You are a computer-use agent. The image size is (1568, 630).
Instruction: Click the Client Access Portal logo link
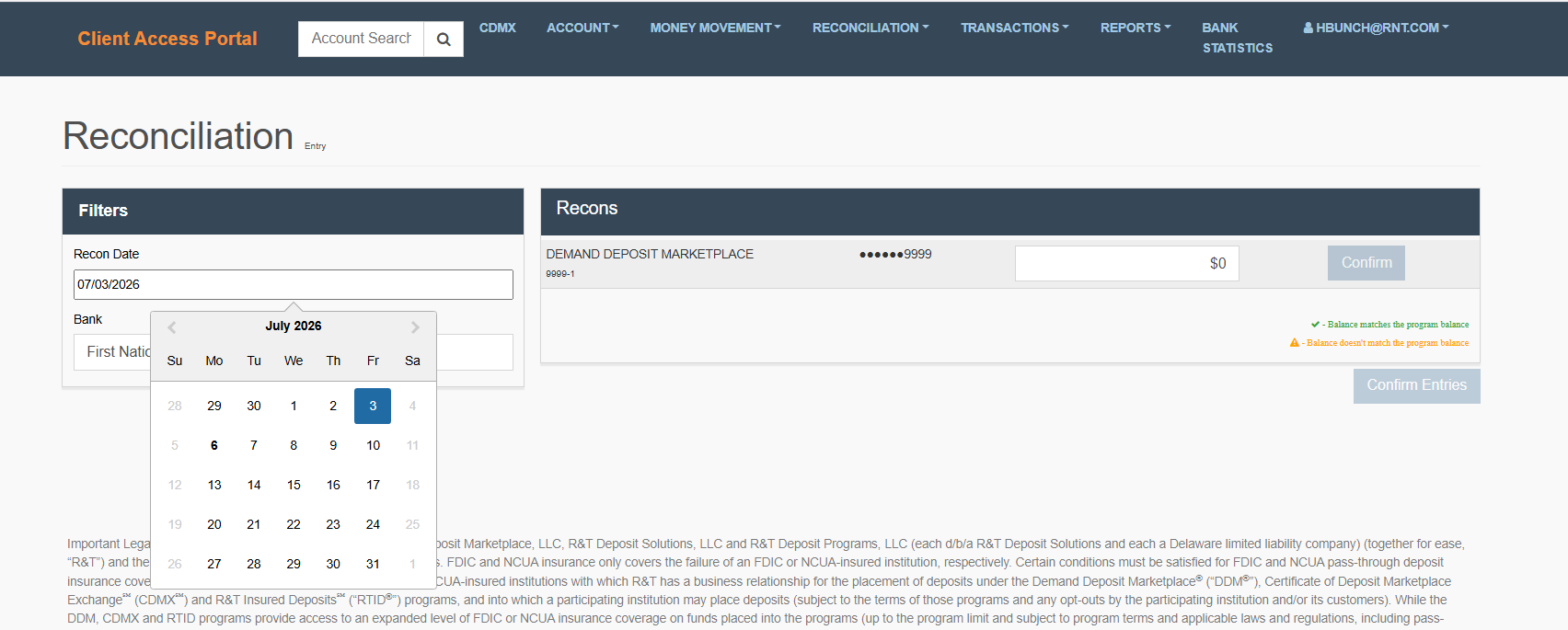tap(167, 39)
